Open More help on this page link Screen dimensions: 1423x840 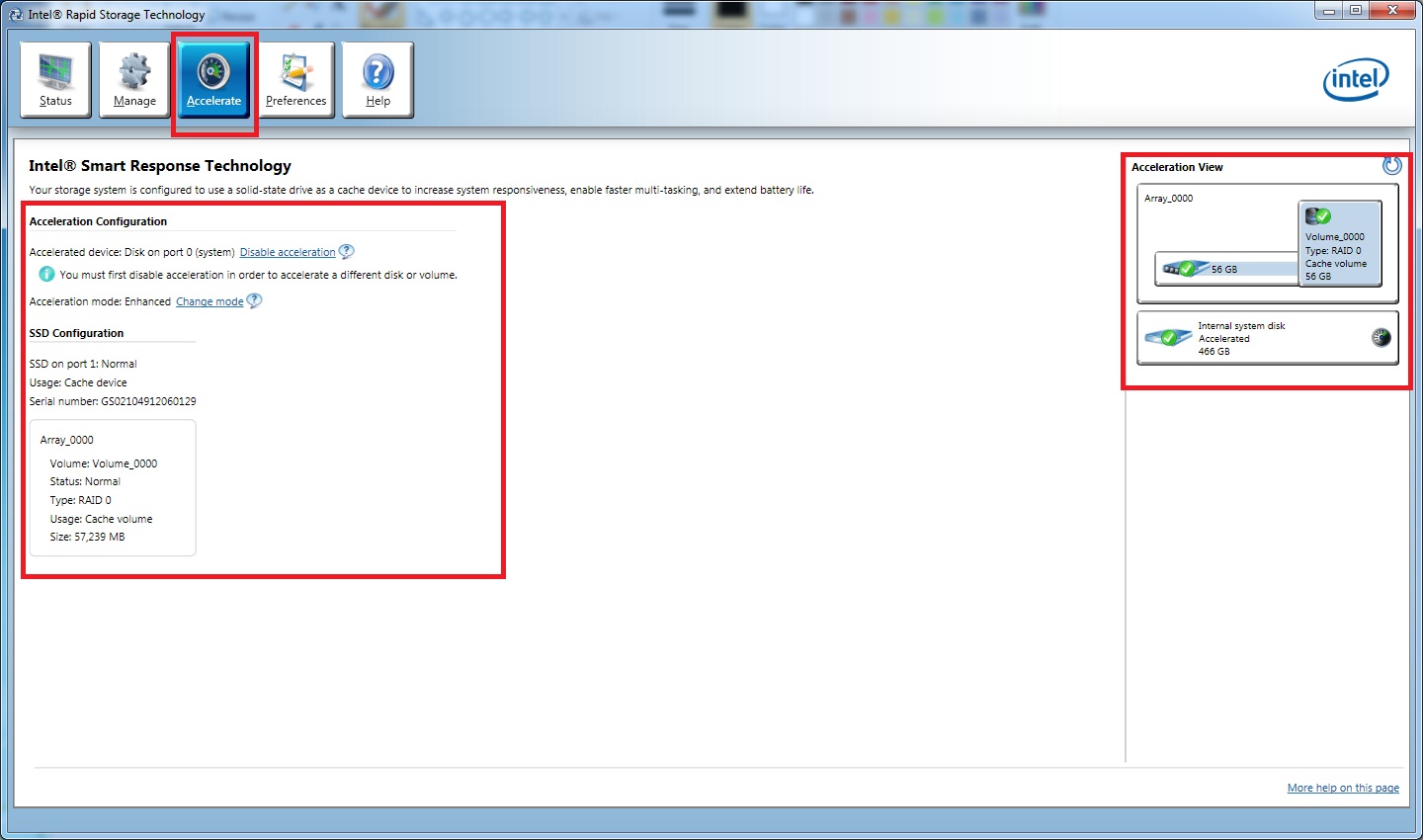[x=1342, y=788]
